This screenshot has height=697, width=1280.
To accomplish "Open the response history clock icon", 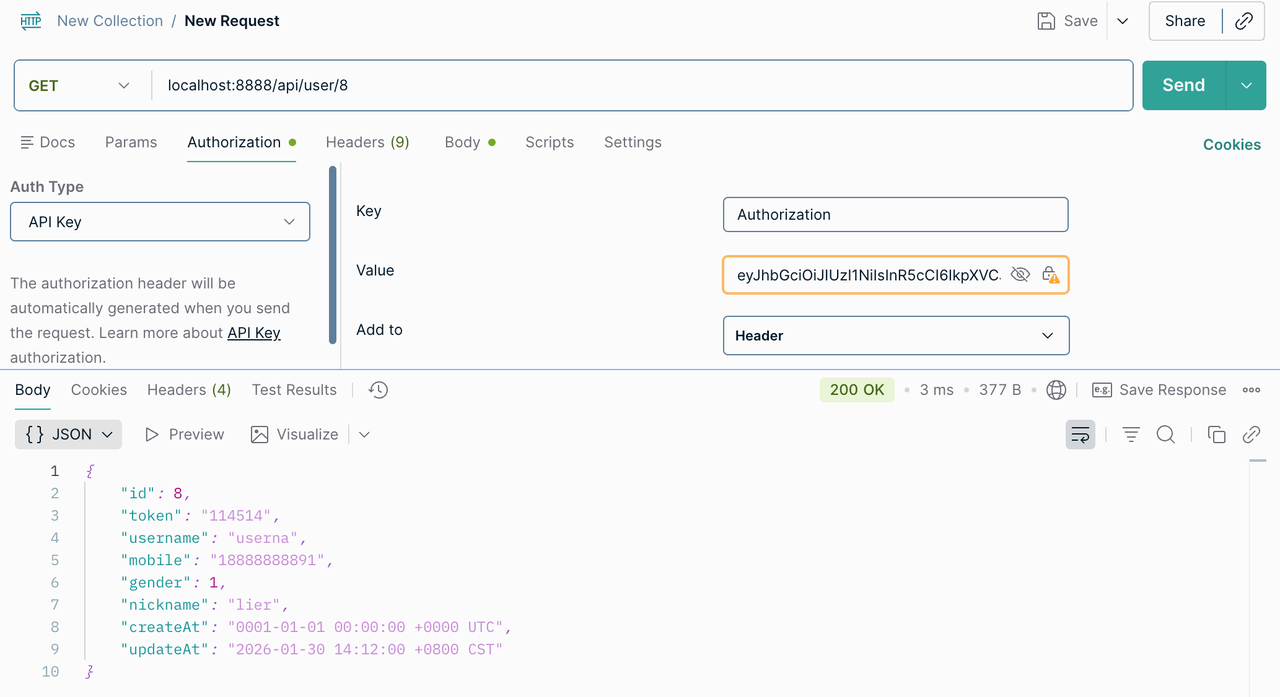I will coord(378,390).
